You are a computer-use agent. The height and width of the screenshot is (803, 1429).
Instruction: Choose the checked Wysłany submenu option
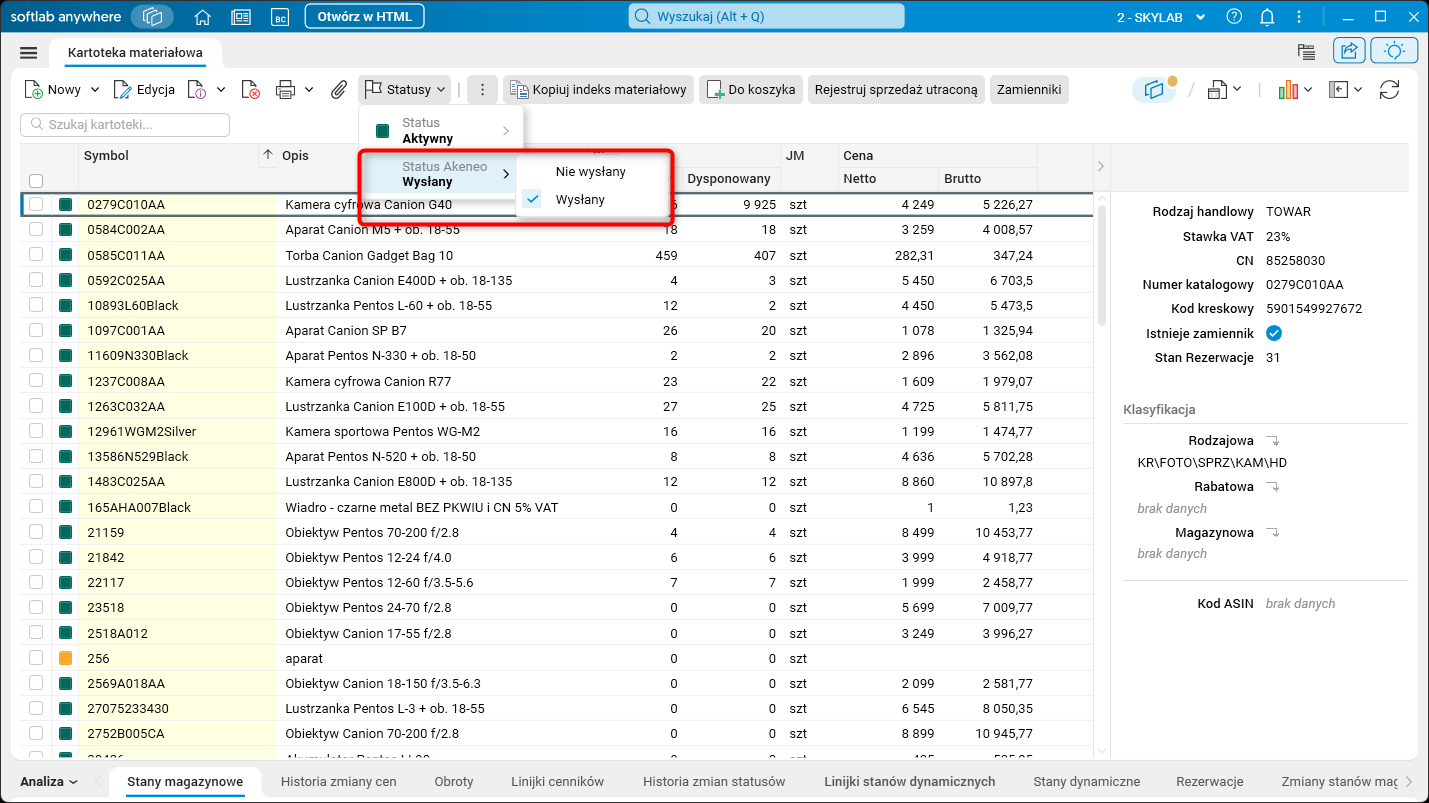click(x=591, y=199)
